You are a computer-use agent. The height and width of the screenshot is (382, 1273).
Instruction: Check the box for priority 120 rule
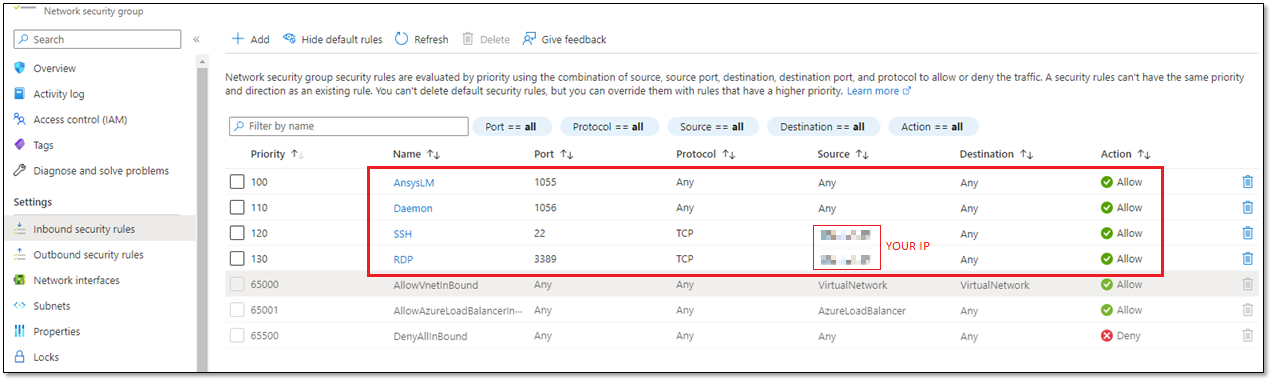(237, 233)
